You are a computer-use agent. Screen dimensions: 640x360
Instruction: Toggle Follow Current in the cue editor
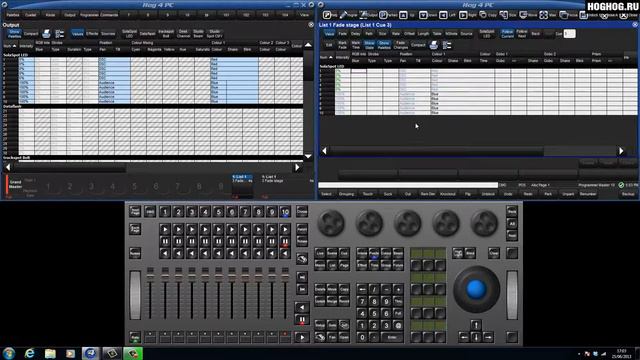click(507, 34)
